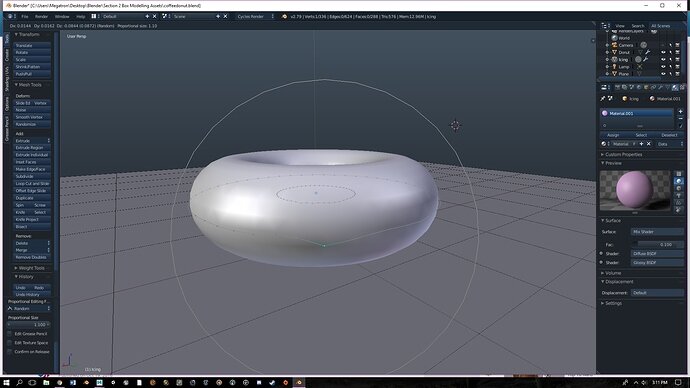
Task: Open Displacement Default field
Action: click(x=657, y=293)
